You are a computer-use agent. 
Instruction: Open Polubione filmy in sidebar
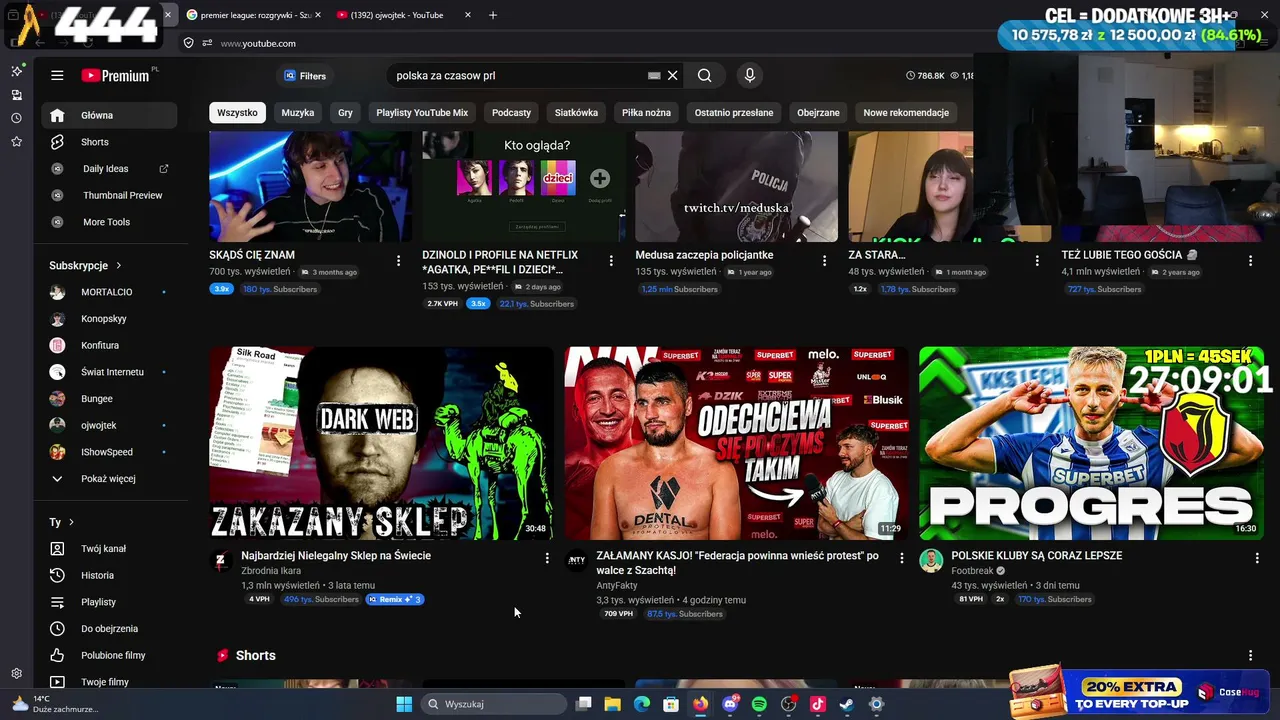[109, 656]
